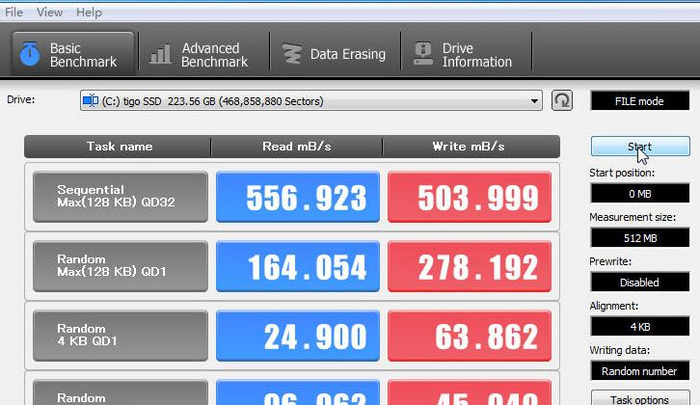Toggle Random Max(128 KB) QD1 task
This screenshot has width=700, height=405.
[120, 266]
